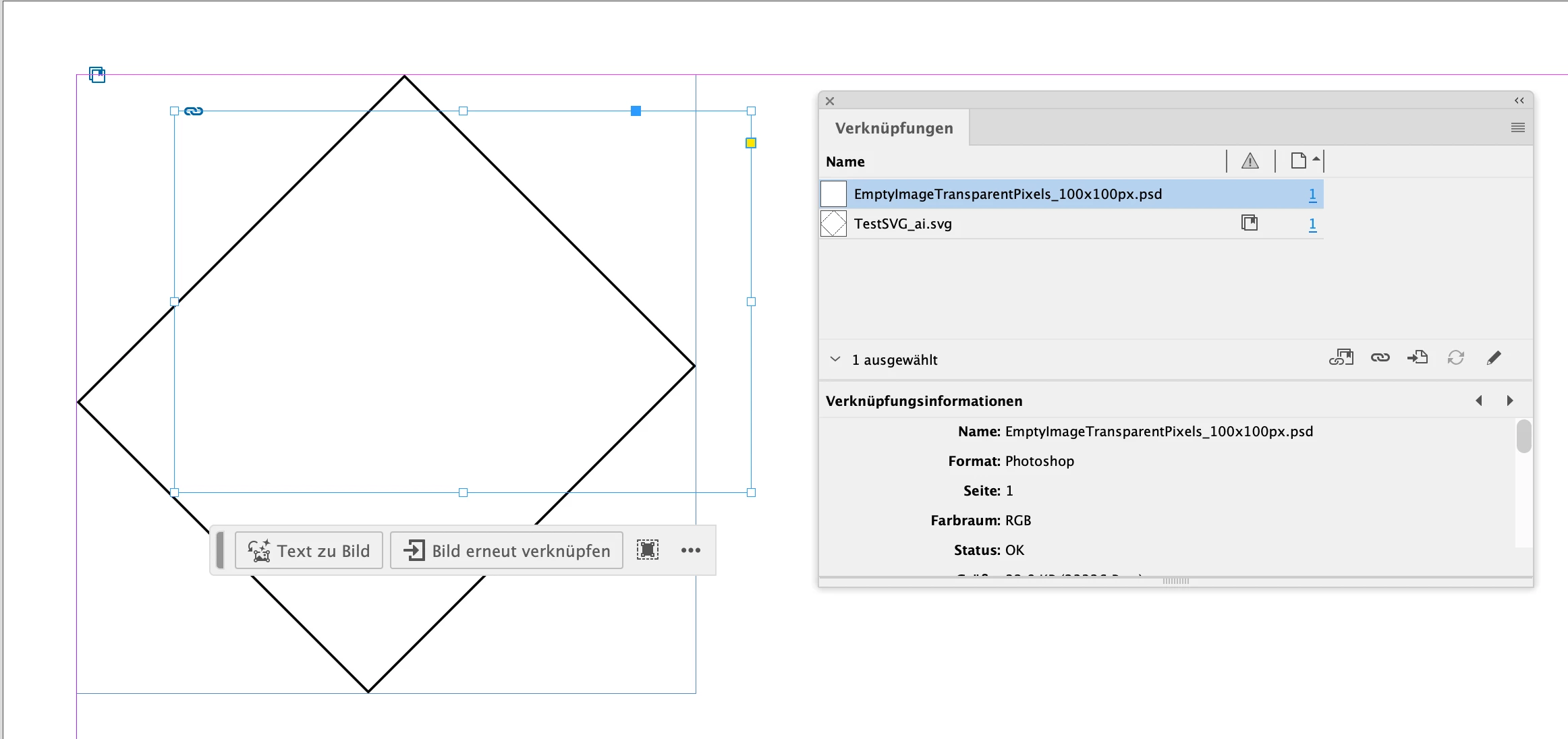Click the Relink from CC Libraries icon
The width and height of the screenshot is (1568, 739).
tap(1341, 358)
